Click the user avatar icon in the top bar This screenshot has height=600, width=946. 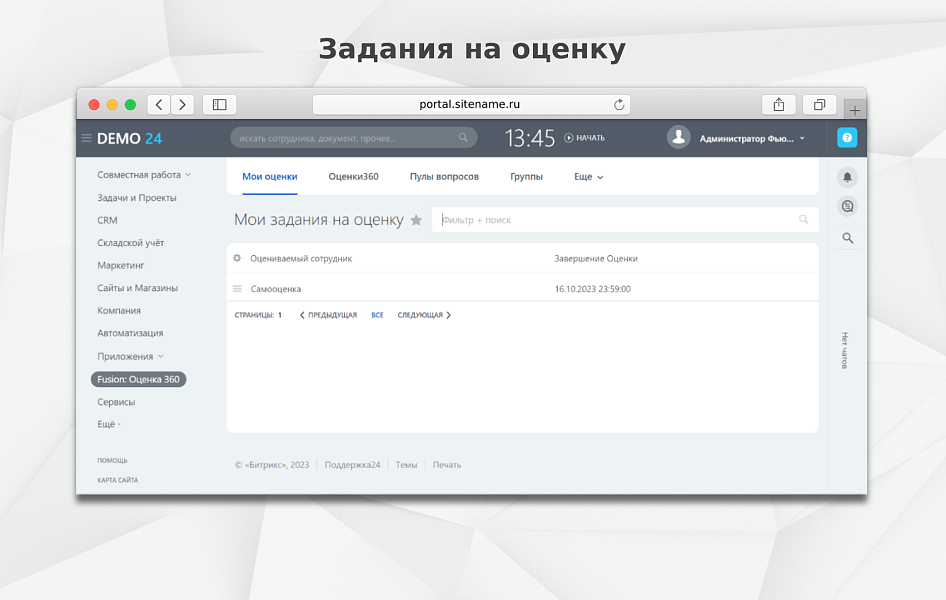pyautogui.click(x=679, y=137)
